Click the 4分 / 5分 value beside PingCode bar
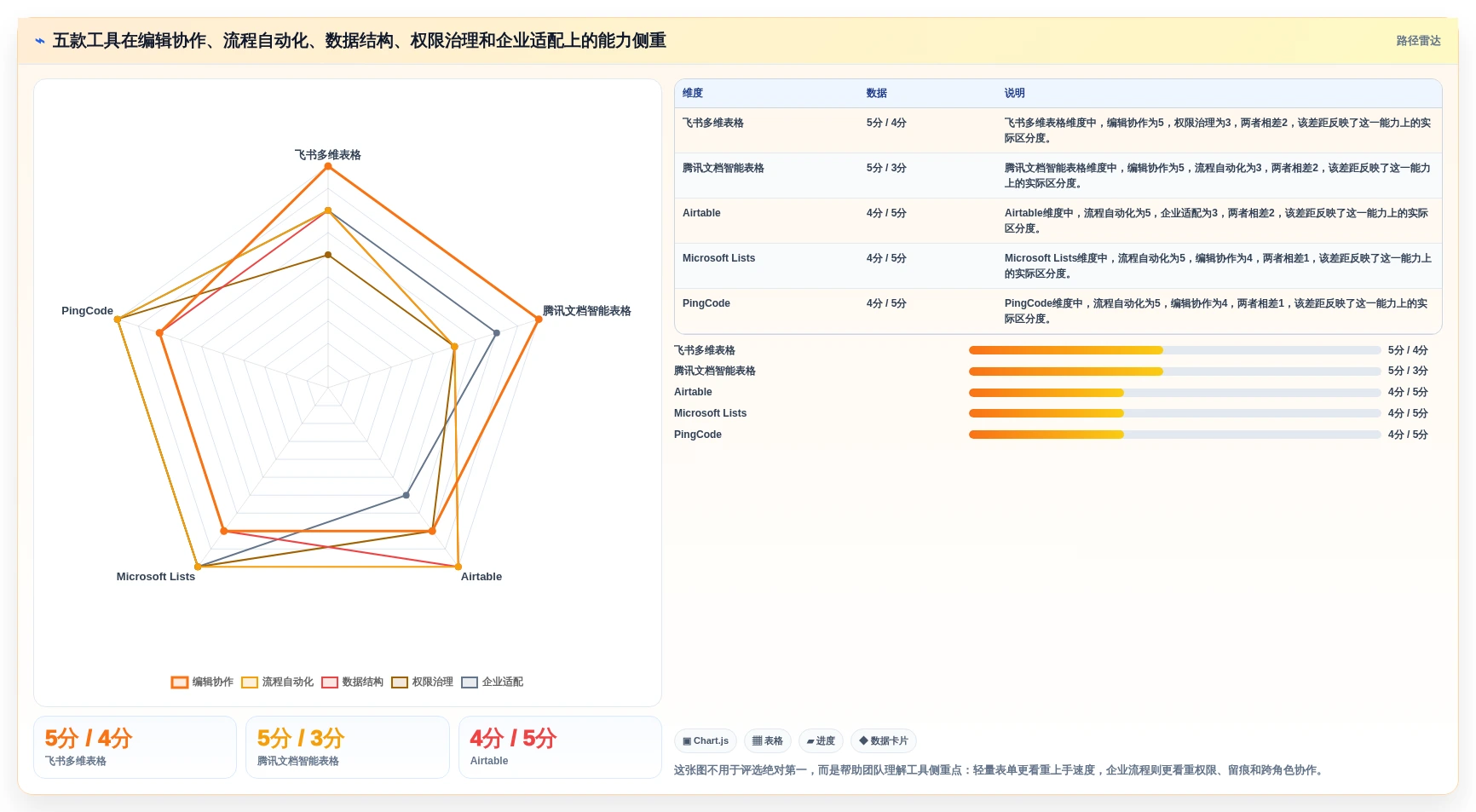Screen dimensions: 1476x812 pos(1408,435)
